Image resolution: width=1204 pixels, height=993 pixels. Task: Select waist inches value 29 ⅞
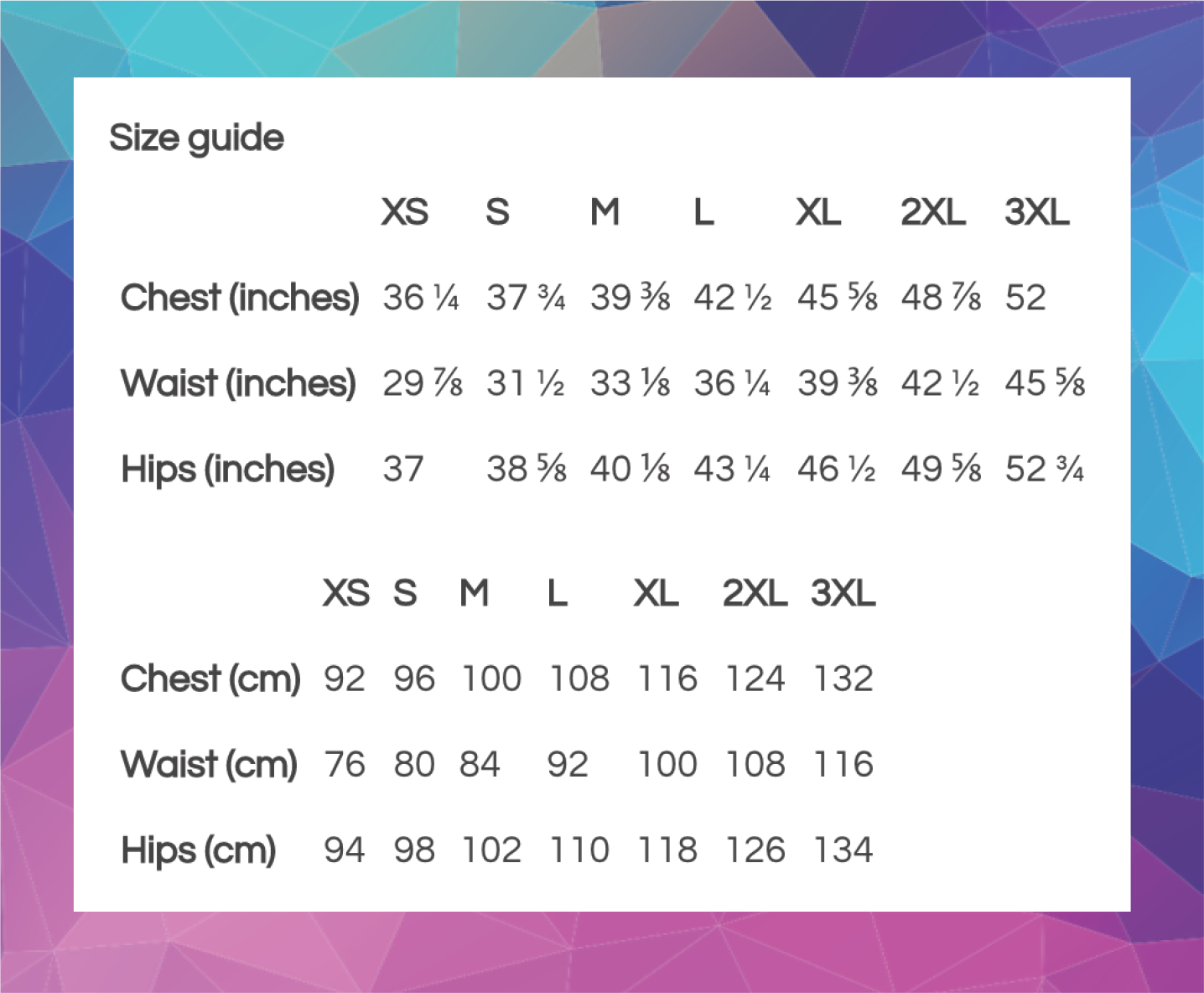coord(423,383)
